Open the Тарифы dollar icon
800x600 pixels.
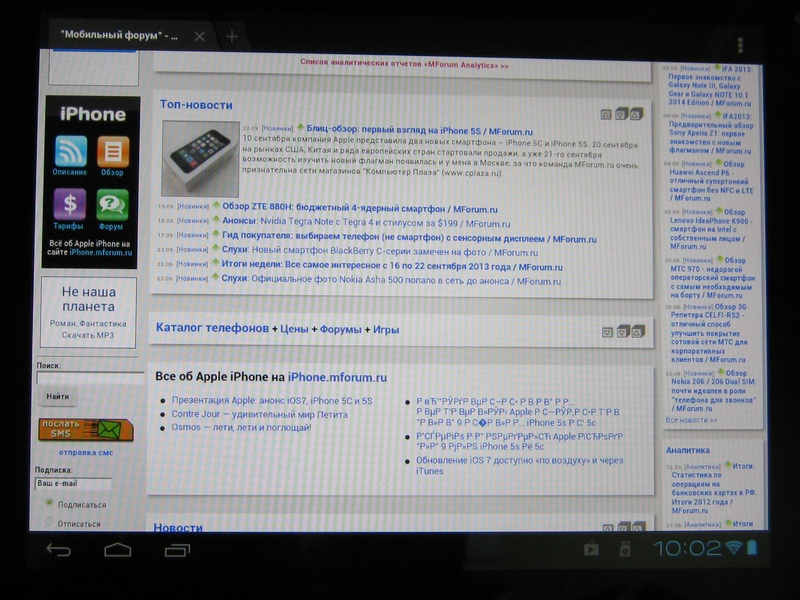pos(69,205)
